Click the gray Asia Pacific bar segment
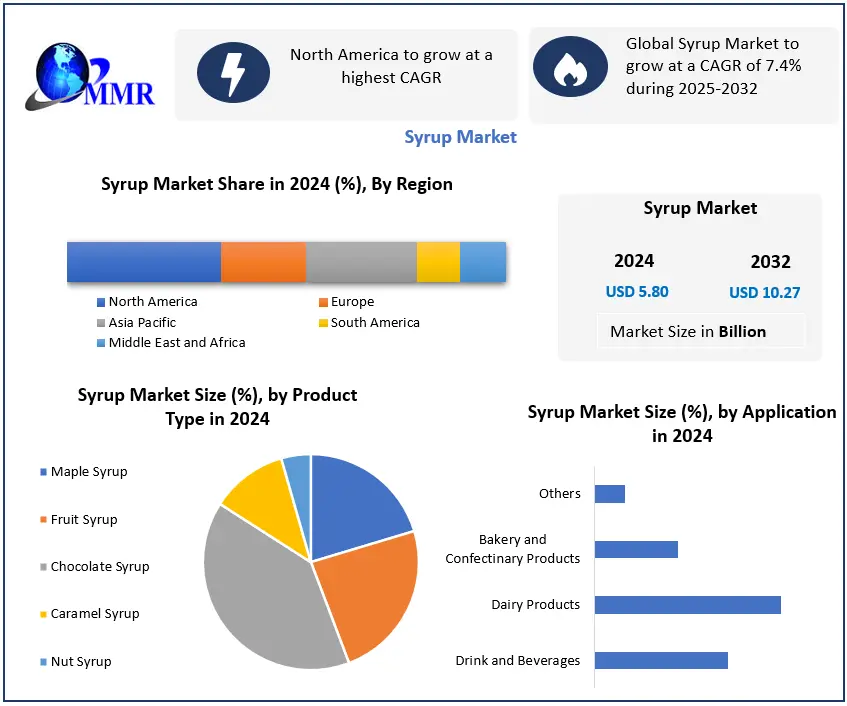Screen dimensions: 847x706 tap(361, 262)
